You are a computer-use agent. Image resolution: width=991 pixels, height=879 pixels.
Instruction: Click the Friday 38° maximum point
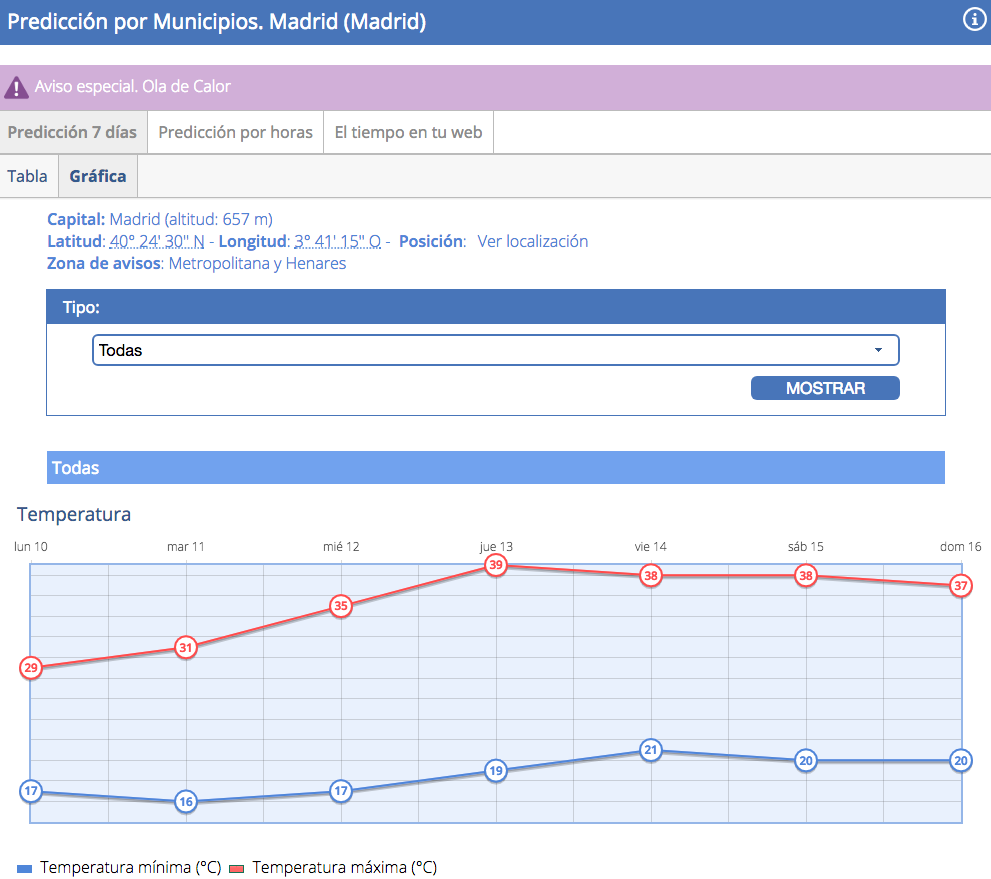tap(651, 576)
